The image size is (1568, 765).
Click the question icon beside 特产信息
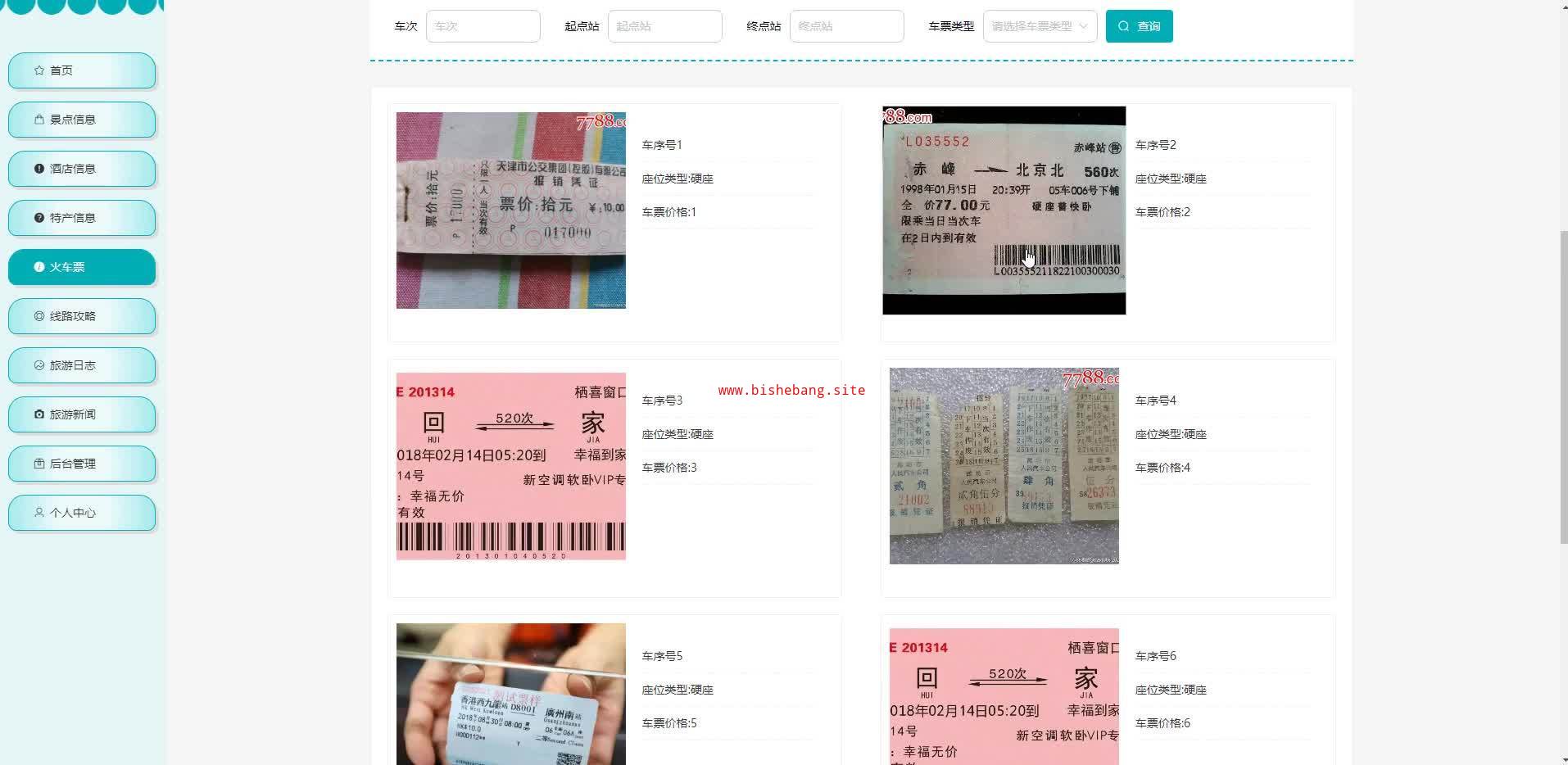(39, 218)
